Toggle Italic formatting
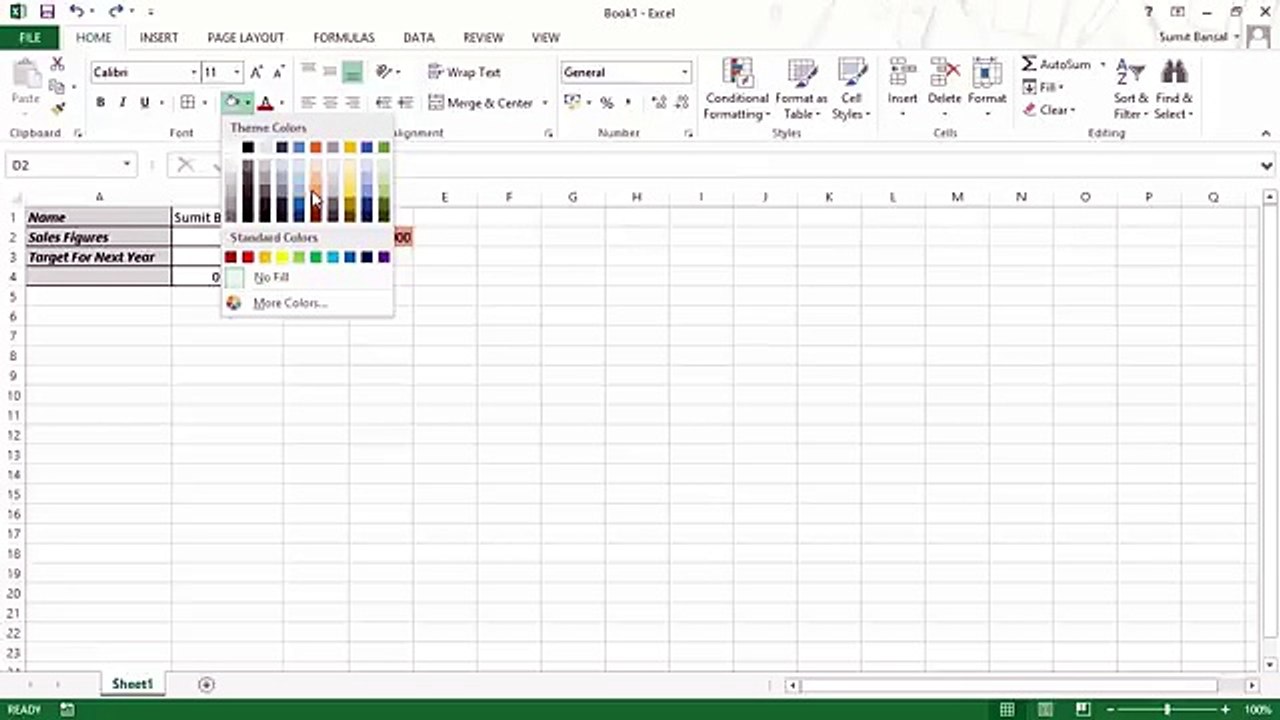Image resolution: width=1280 pixels, height=720 pixels. pyautogui.click(x=122, y=102)
